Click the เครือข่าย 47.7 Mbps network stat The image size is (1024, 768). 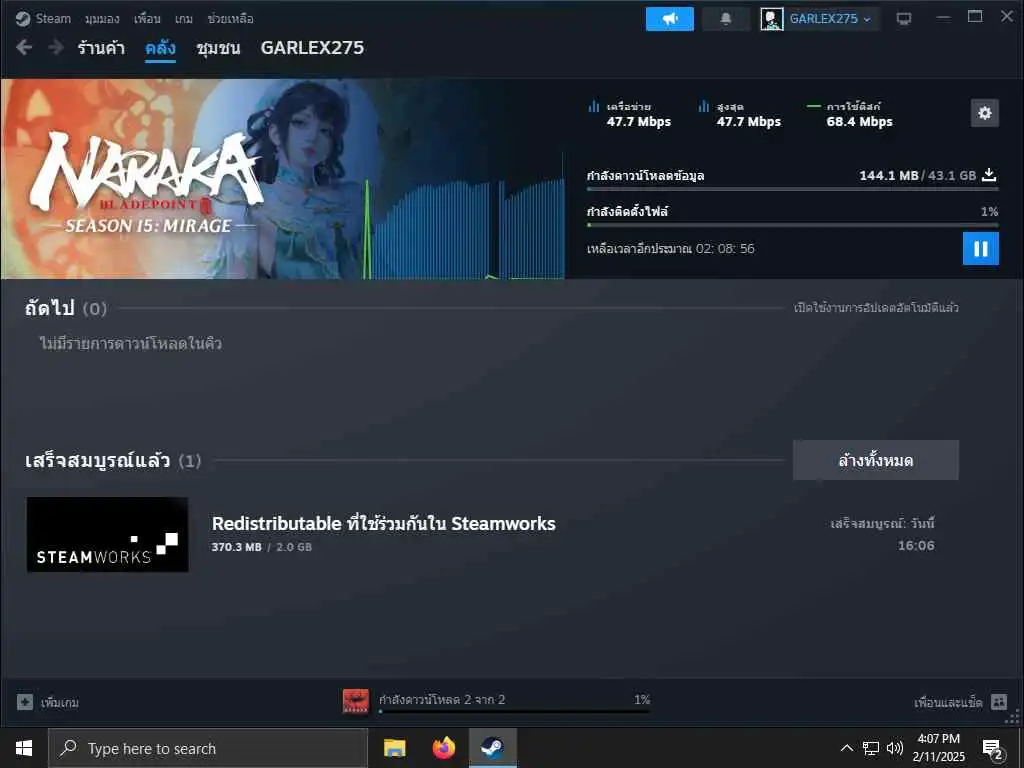(630, 114)
